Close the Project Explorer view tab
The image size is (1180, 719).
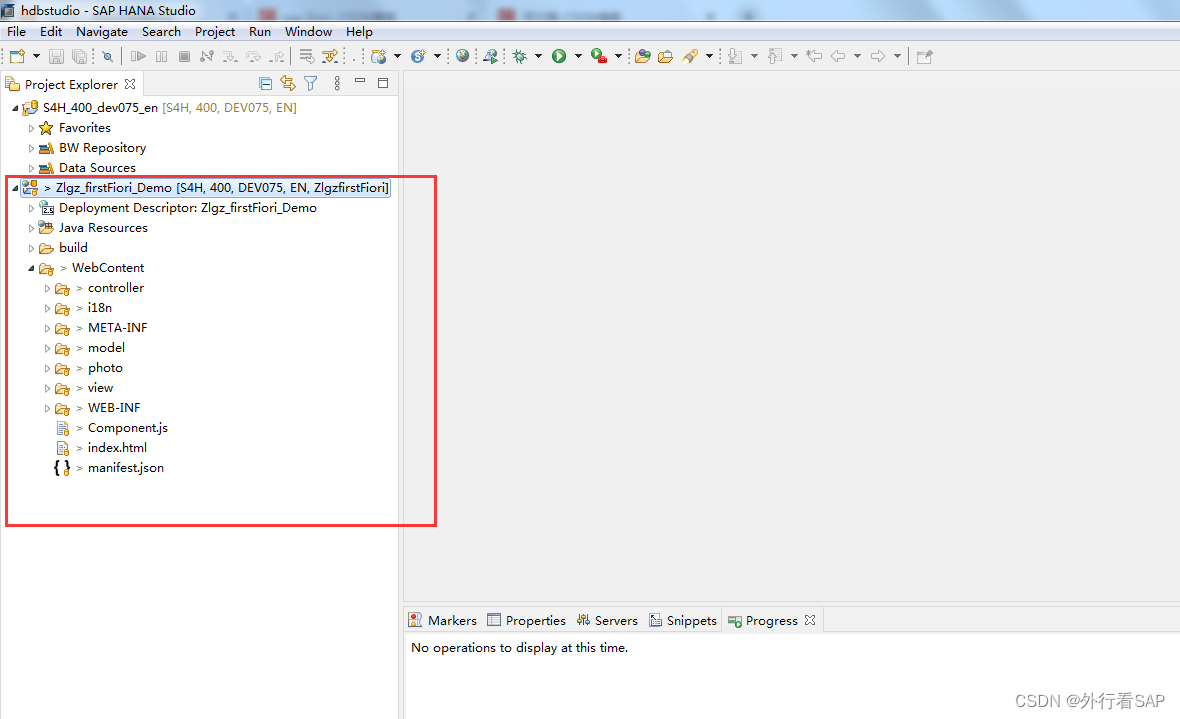130,84
